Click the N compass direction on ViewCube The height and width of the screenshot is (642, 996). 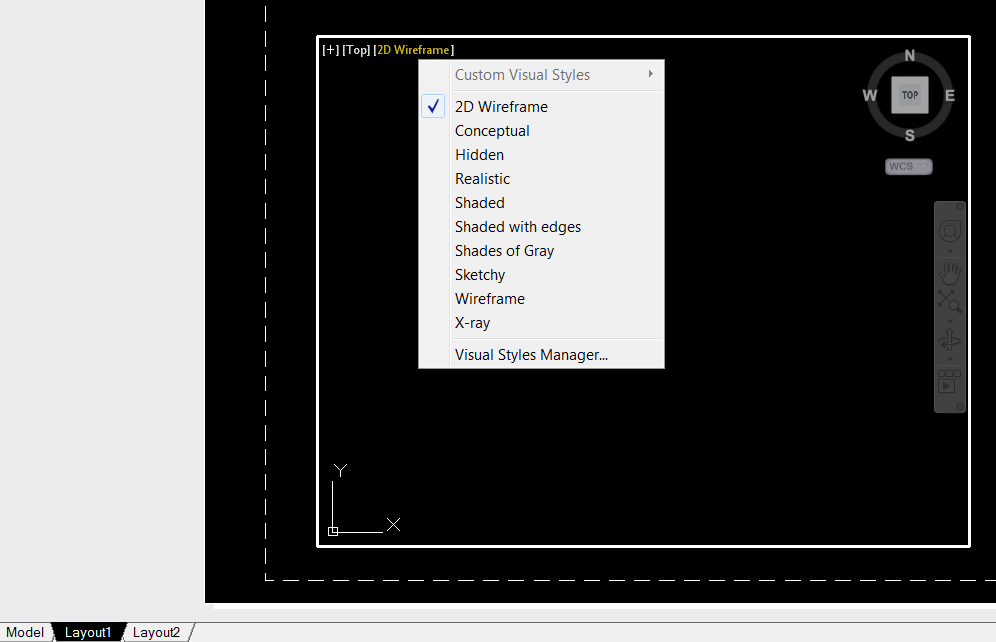(x=910, y=56)
